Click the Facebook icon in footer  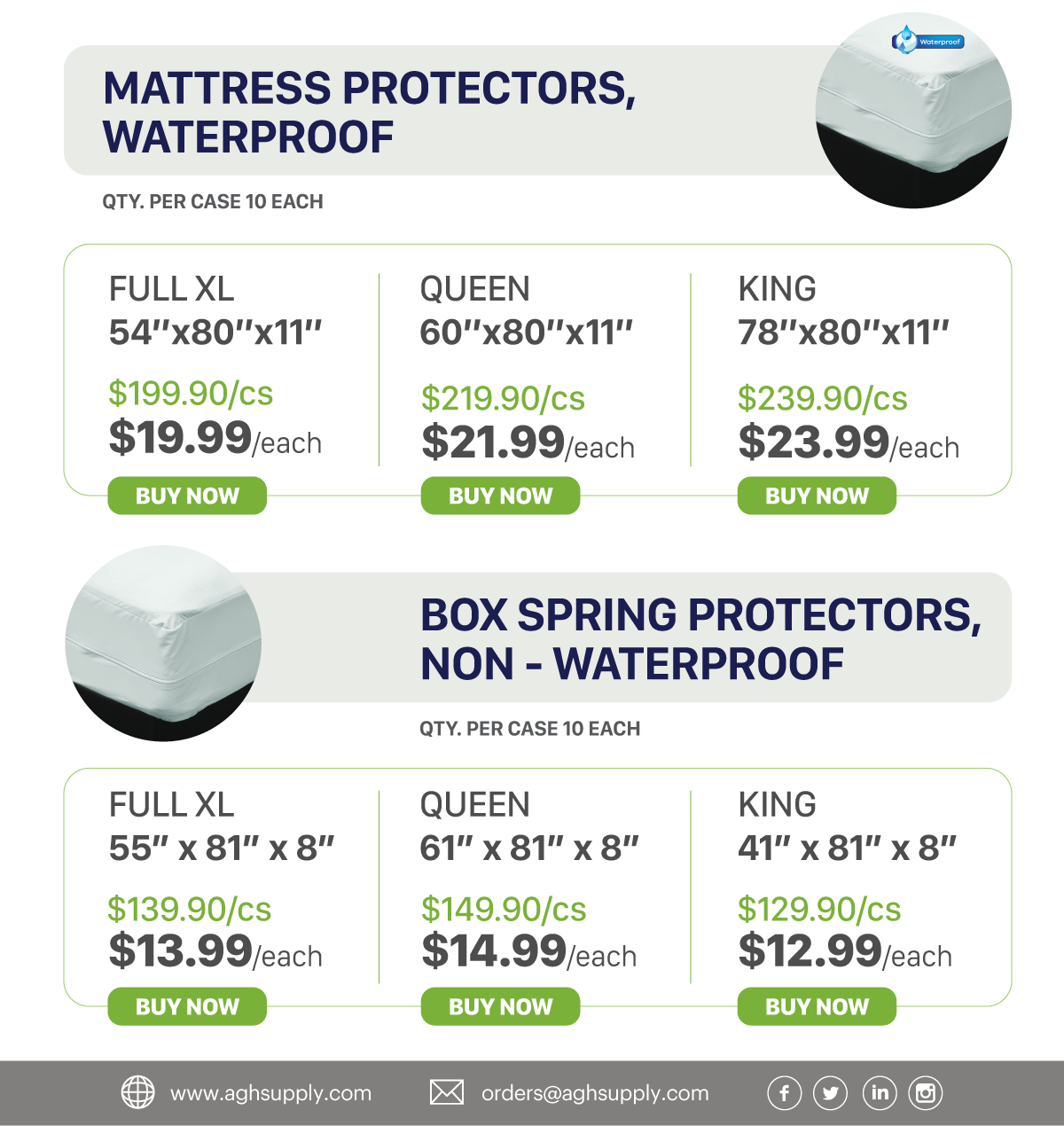coord(784,1093)
